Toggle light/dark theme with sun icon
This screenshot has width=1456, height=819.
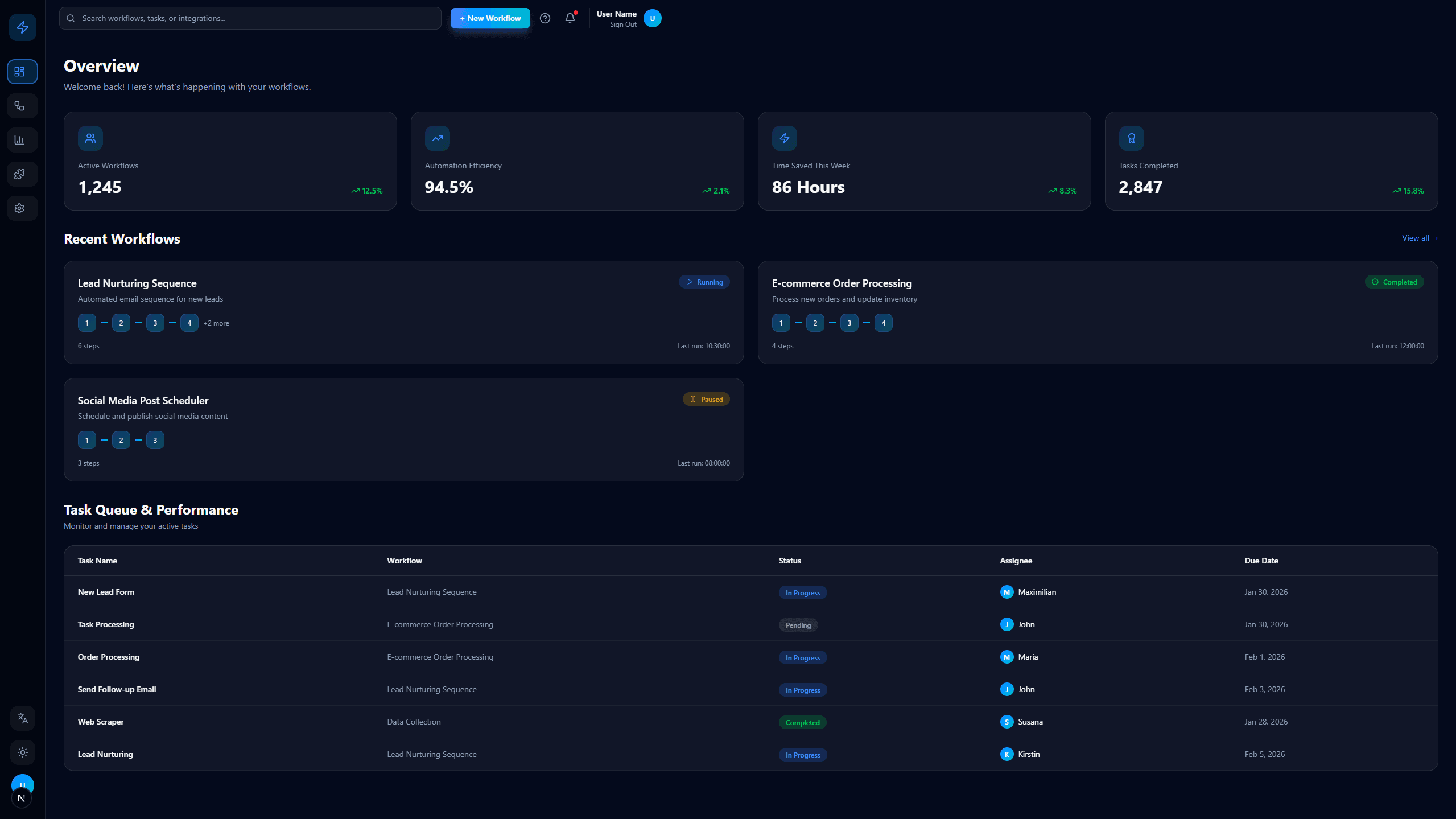23,752
